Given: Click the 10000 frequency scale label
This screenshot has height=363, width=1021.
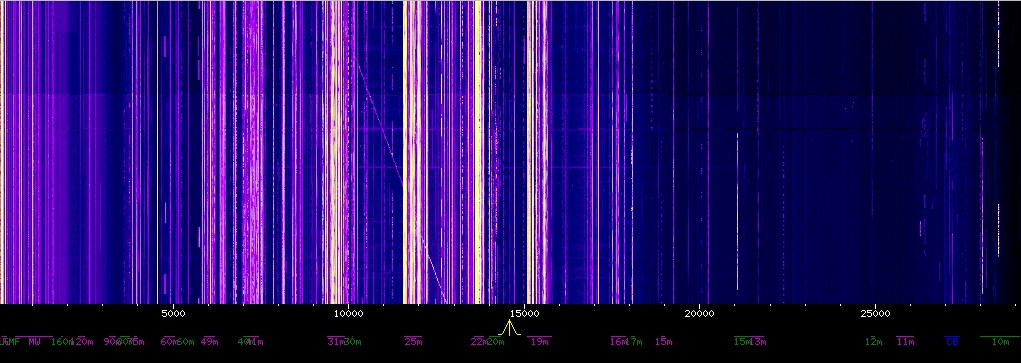Looking at the screenshot, I should coord(348,313).
